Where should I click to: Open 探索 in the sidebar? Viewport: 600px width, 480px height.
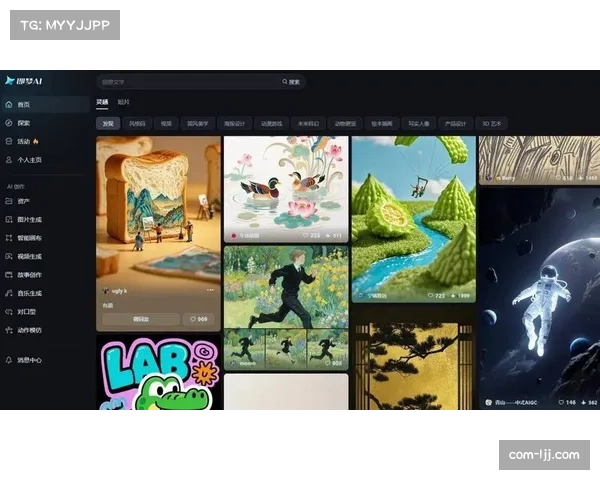(46, 123)
